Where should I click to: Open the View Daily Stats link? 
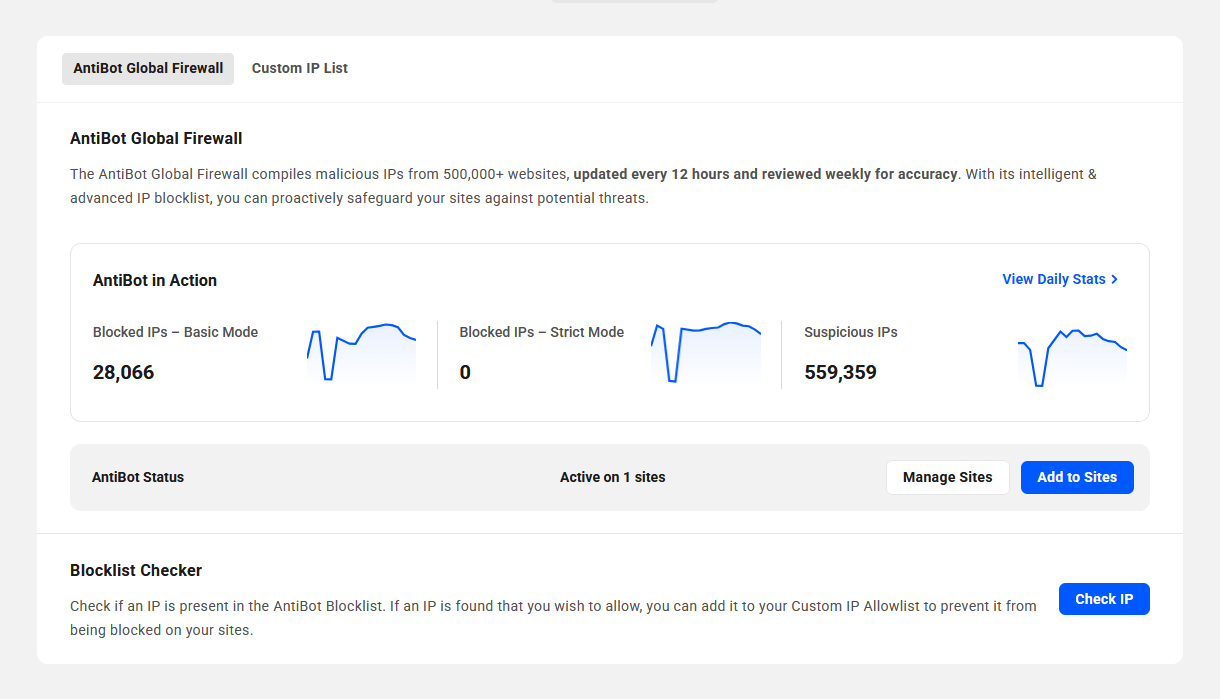pos(1053,279)
